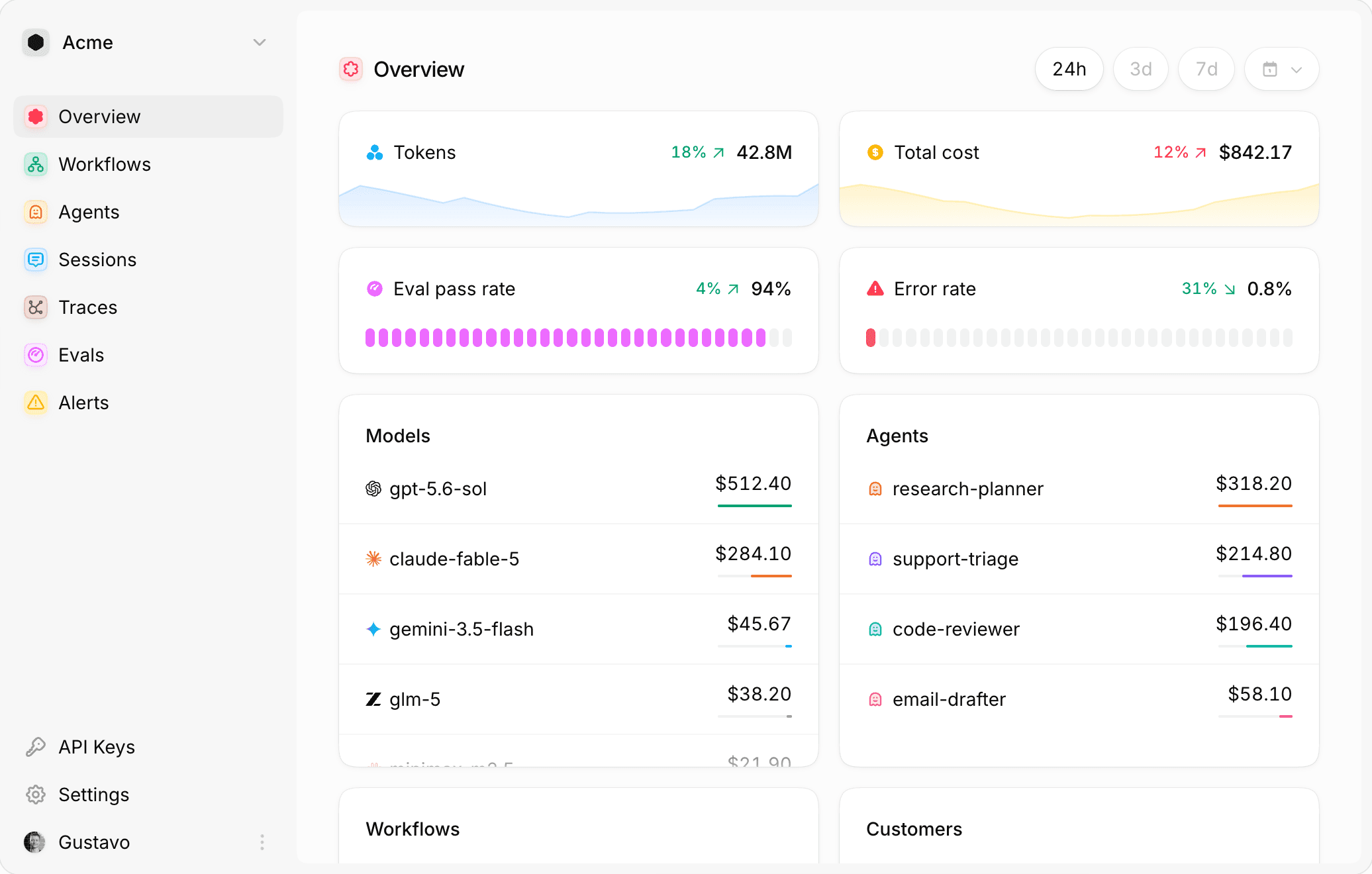The image size is (1372, 874).
Task: Go to the Alerts nav item label
Action: coord(83,403)
